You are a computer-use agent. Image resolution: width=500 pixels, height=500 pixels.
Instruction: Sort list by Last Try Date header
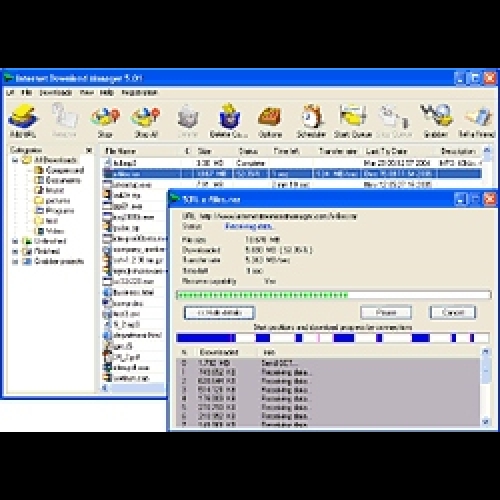[x=399, y=151]
